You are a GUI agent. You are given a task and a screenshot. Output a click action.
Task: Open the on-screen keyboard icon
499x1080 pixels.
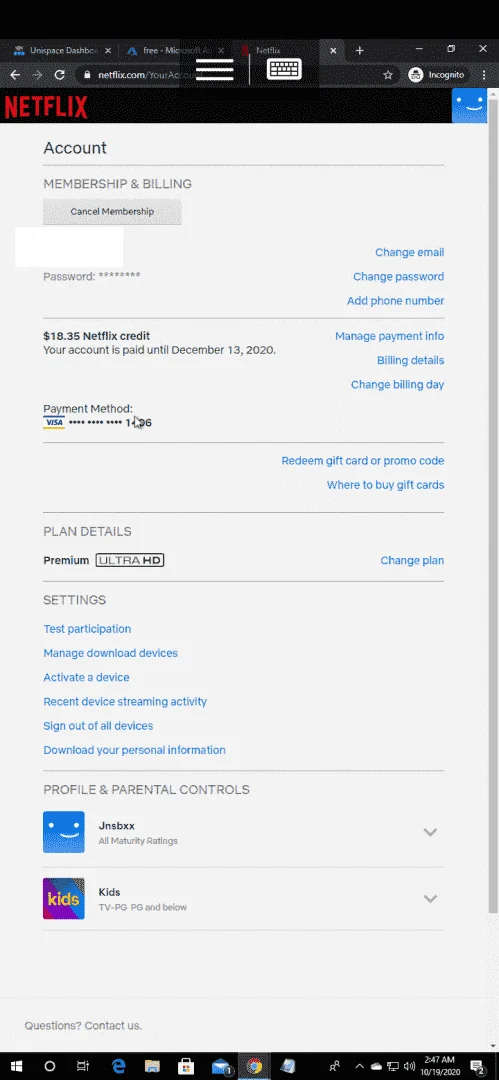click(284, 69)
